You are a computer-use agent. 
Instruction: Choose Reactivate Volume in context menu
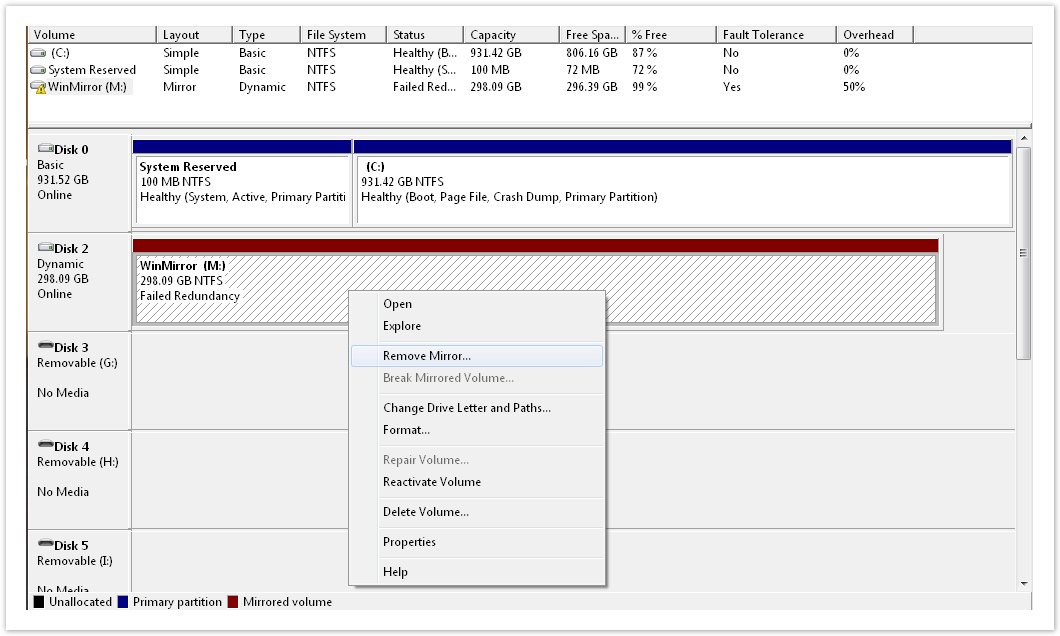(x=432, y=482)
